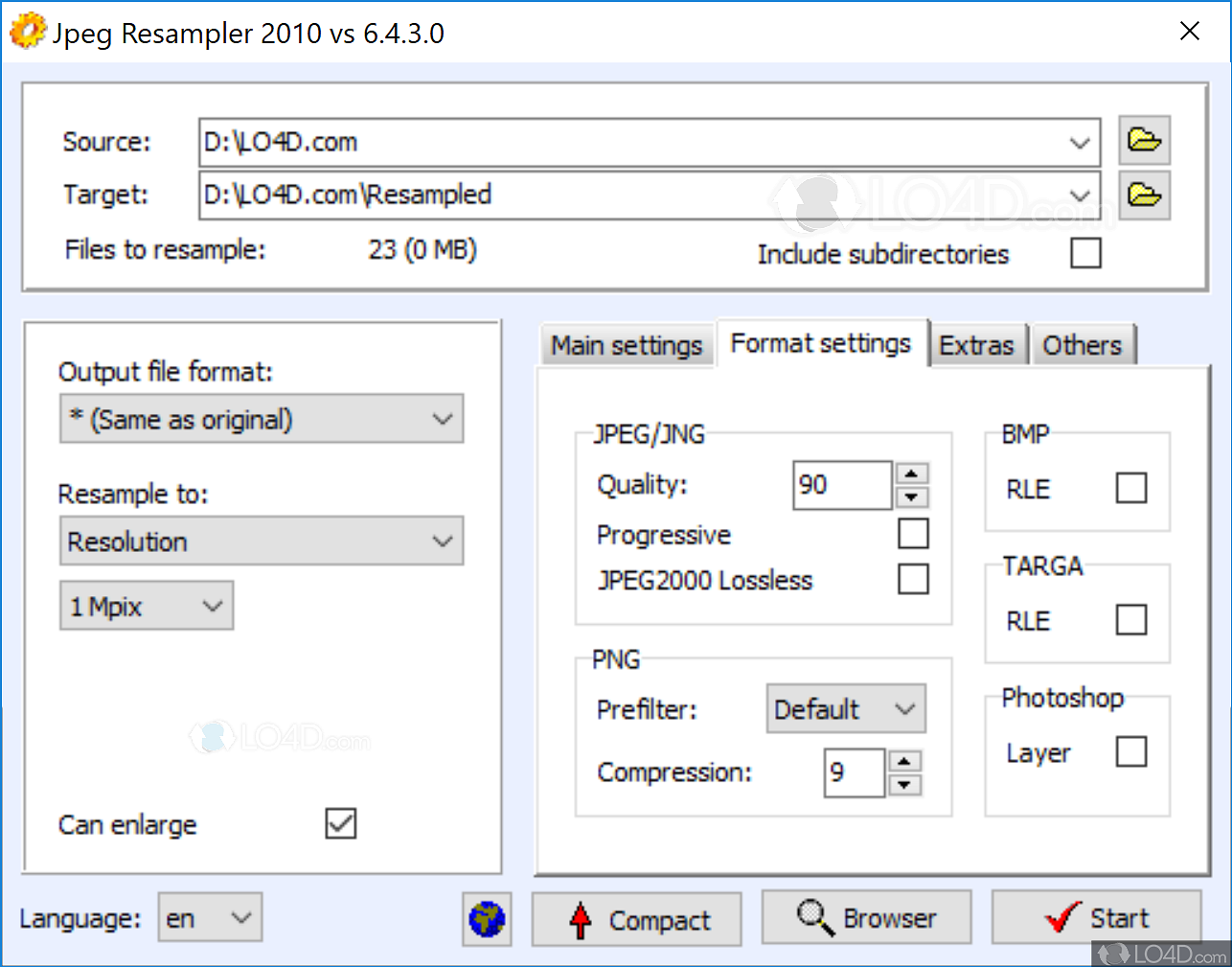Enable Include subdirectories
The height and width of the screenshot is (967, 1232).
[x=1085, y=253]
